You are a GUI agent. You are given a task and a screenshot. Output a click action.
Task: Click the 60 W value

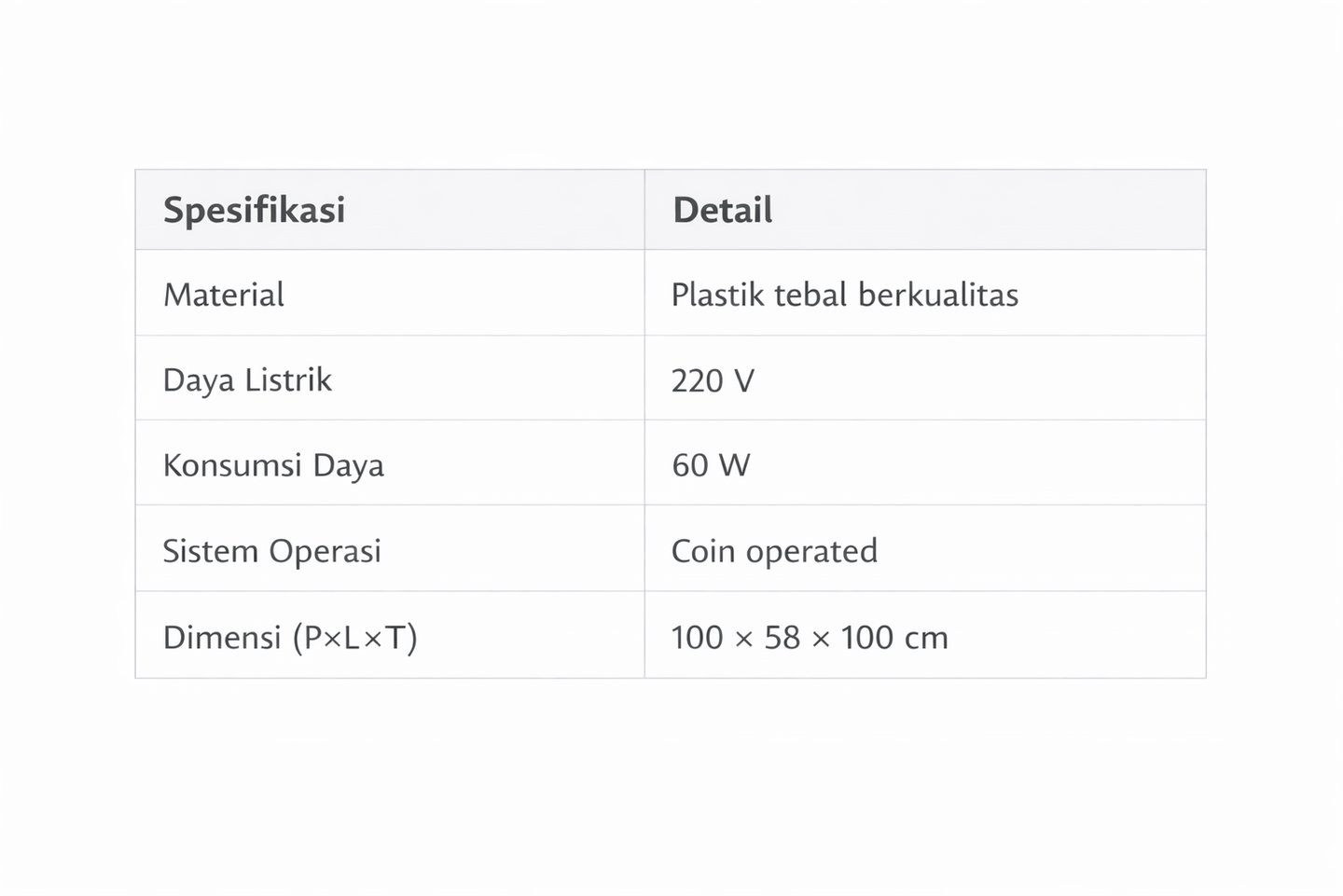pyautogui.click(x=711, y=465)
